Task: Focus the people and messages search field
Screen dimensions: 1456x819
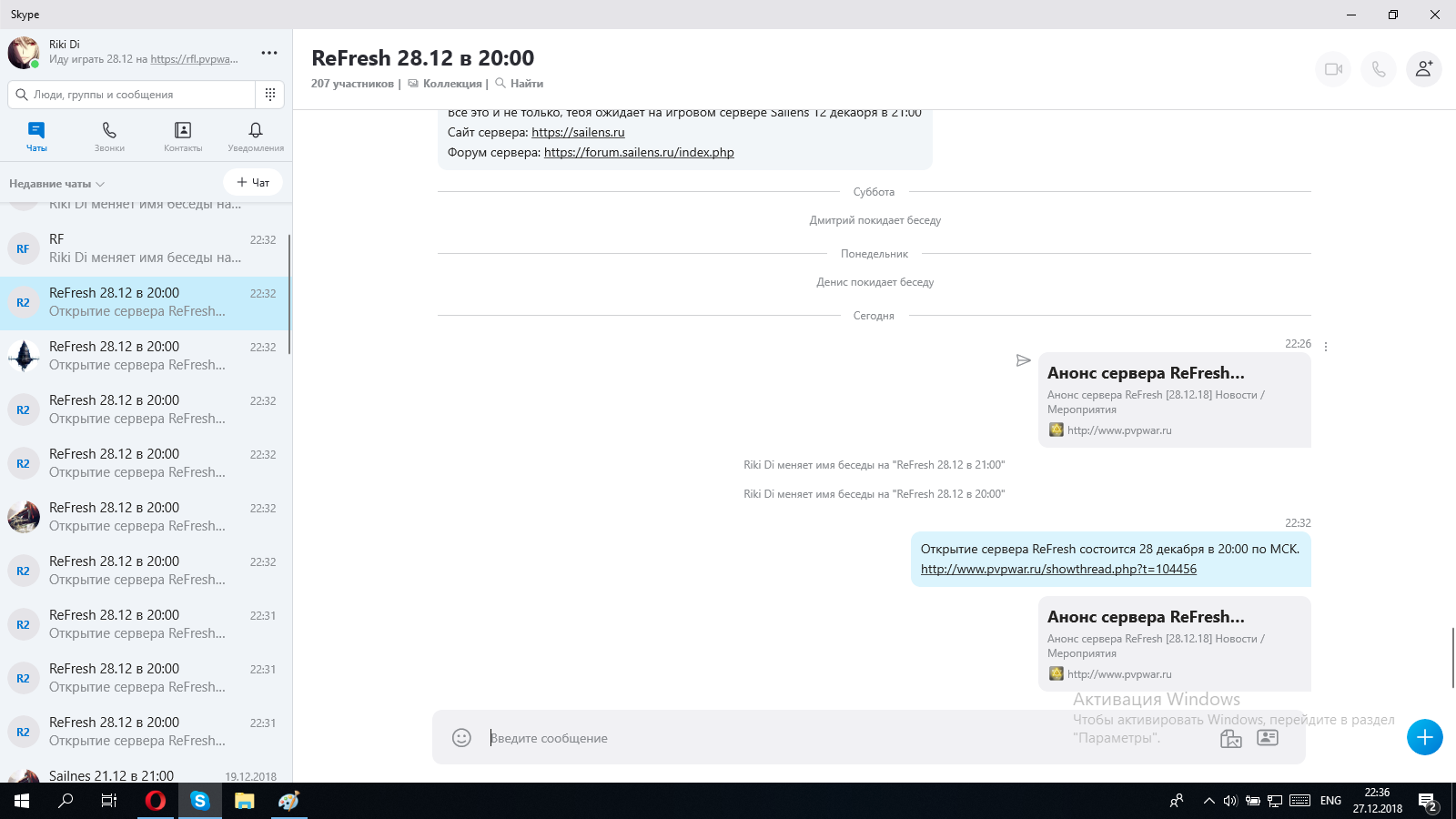Action: [133, 94]
